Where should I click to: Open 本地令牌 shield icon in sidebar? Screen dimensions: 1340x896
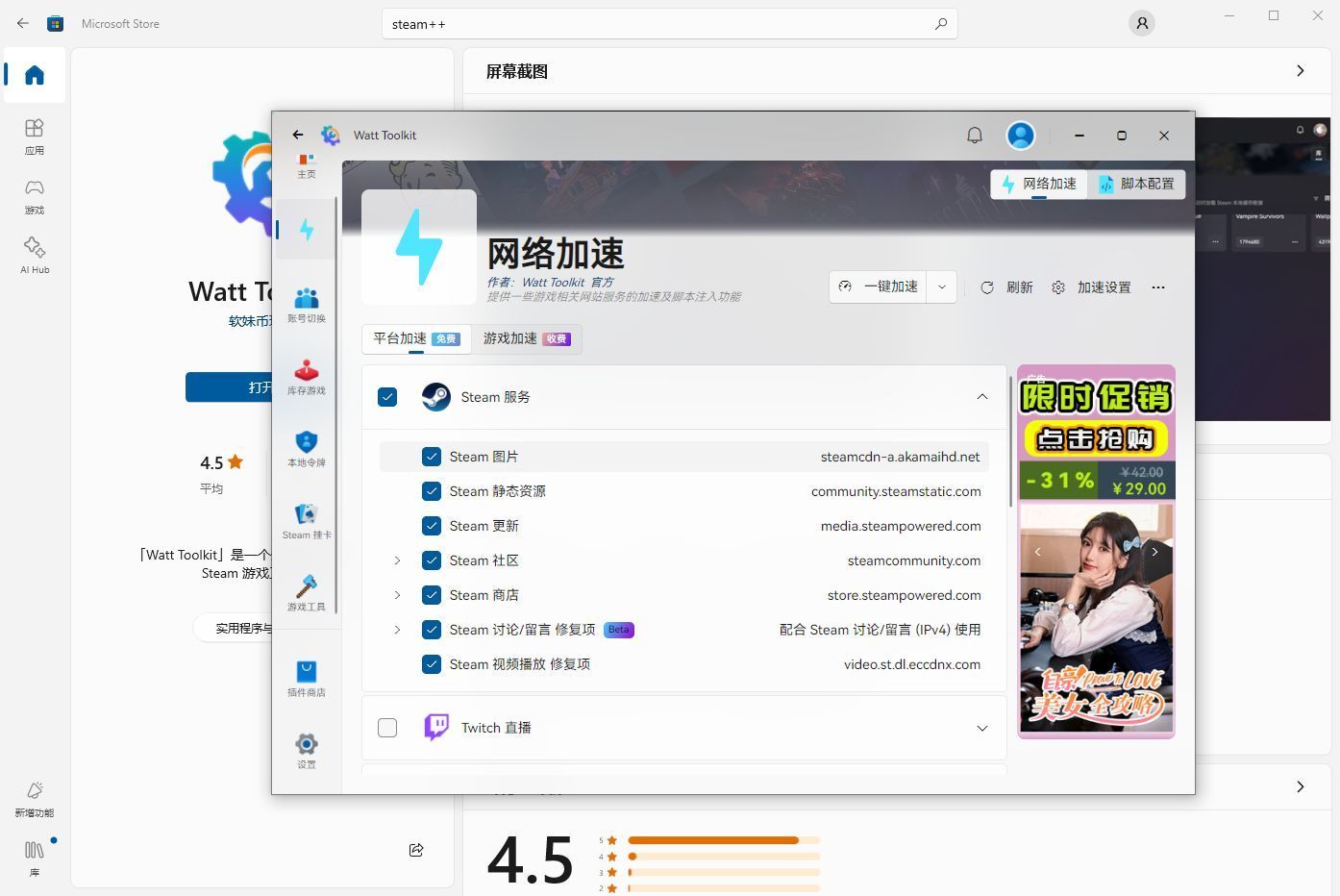(x=307, y=449)
